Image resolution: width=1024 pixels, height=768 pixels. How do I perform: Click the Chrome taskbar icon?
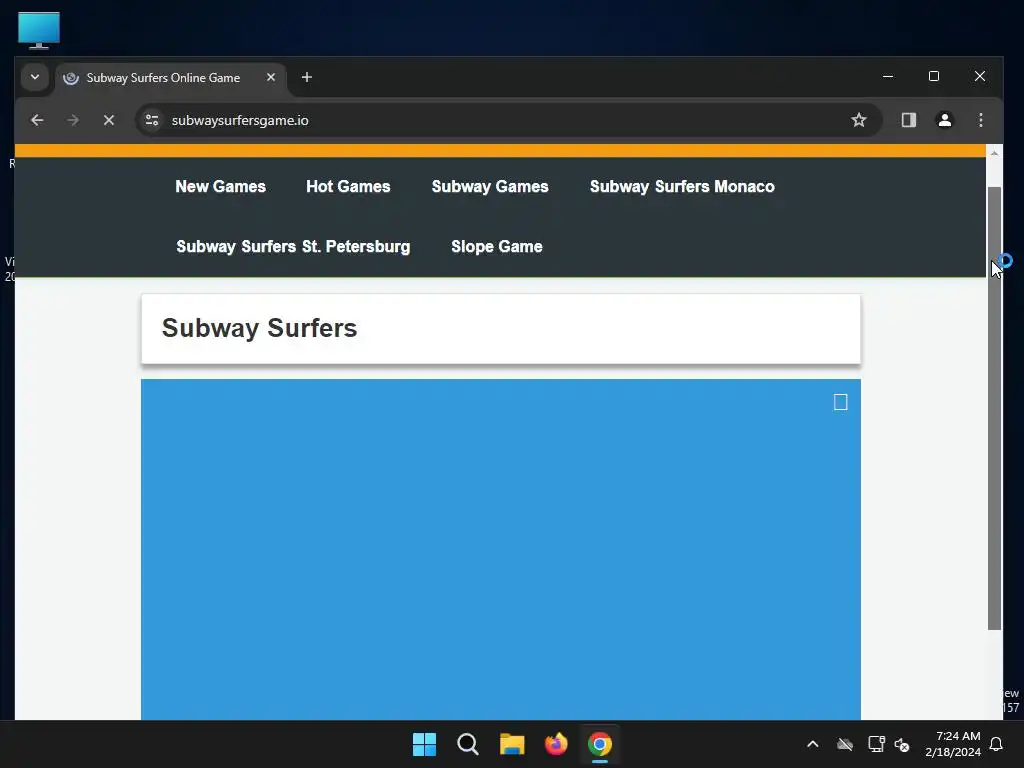[x=600, y=744]
